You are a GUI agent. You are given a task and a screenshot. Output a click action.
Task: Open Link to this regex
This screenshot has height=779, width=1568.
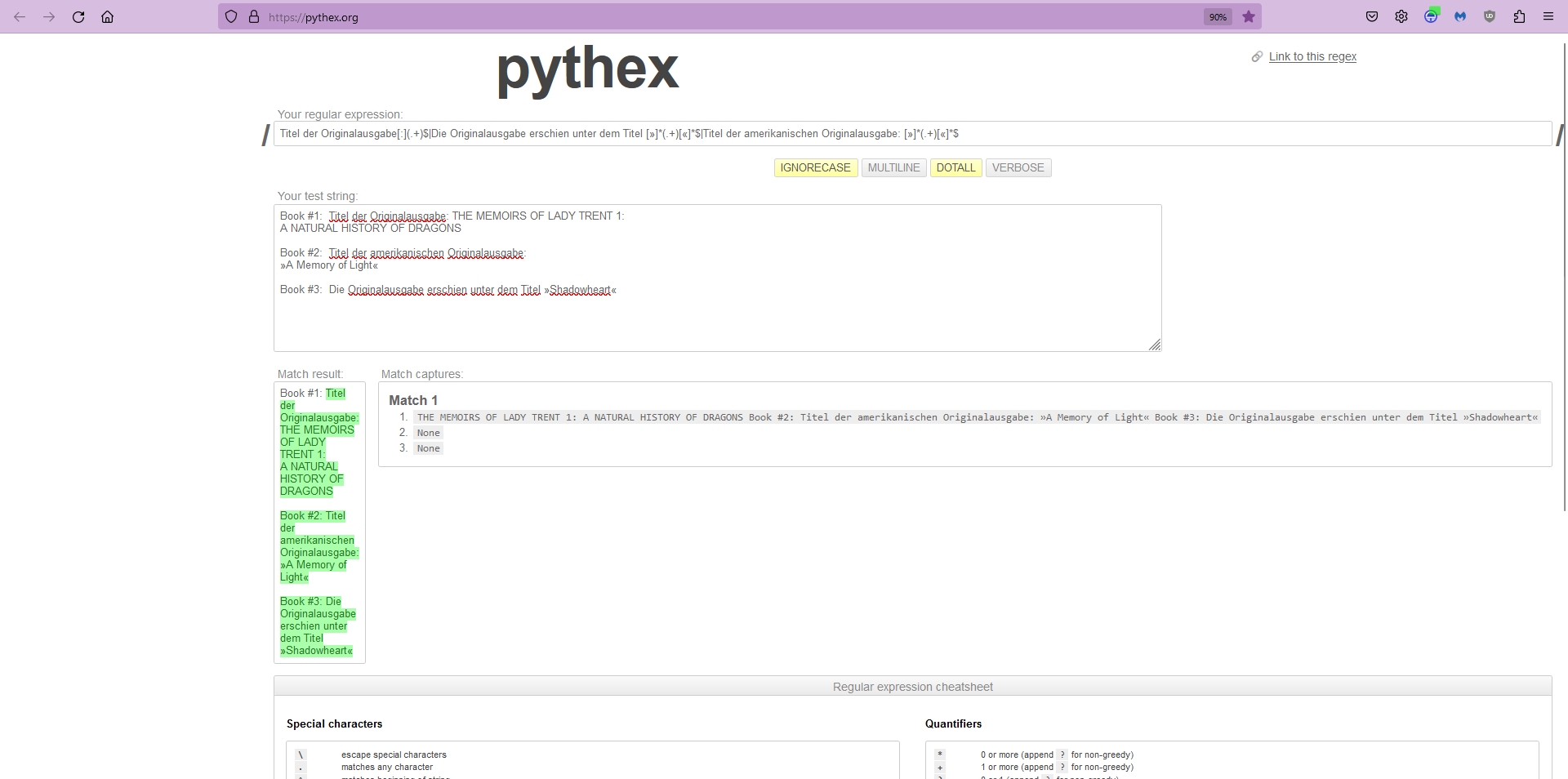coord(1312,56)
